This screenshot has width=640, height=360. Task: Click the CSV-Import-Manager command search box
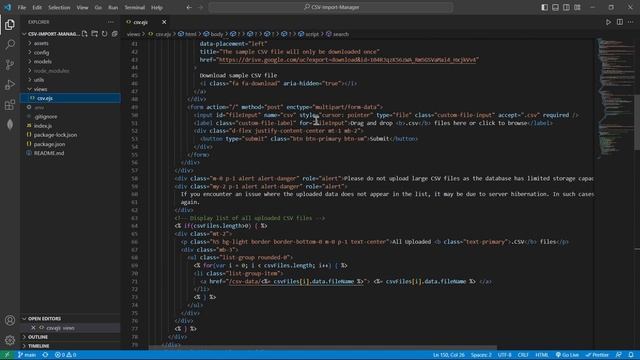331,7
